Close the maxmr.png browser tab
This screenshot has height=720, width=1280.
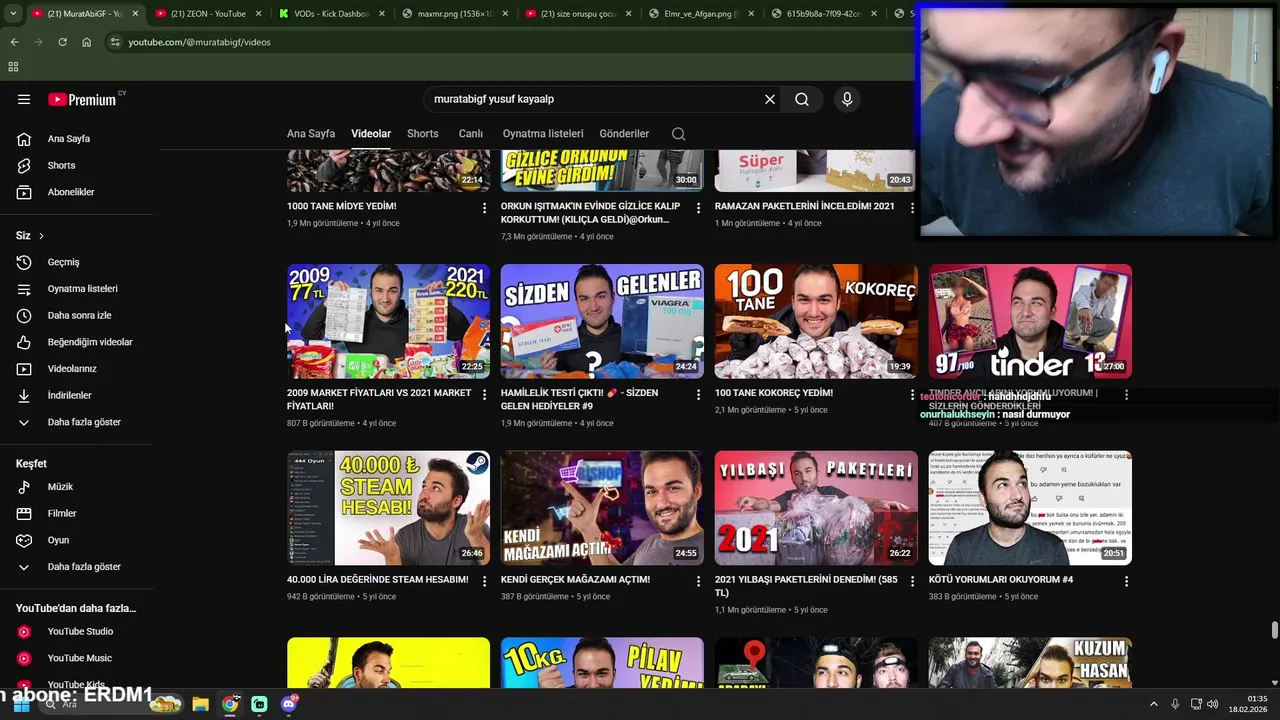pyautogui.click(x=505, y=14)
